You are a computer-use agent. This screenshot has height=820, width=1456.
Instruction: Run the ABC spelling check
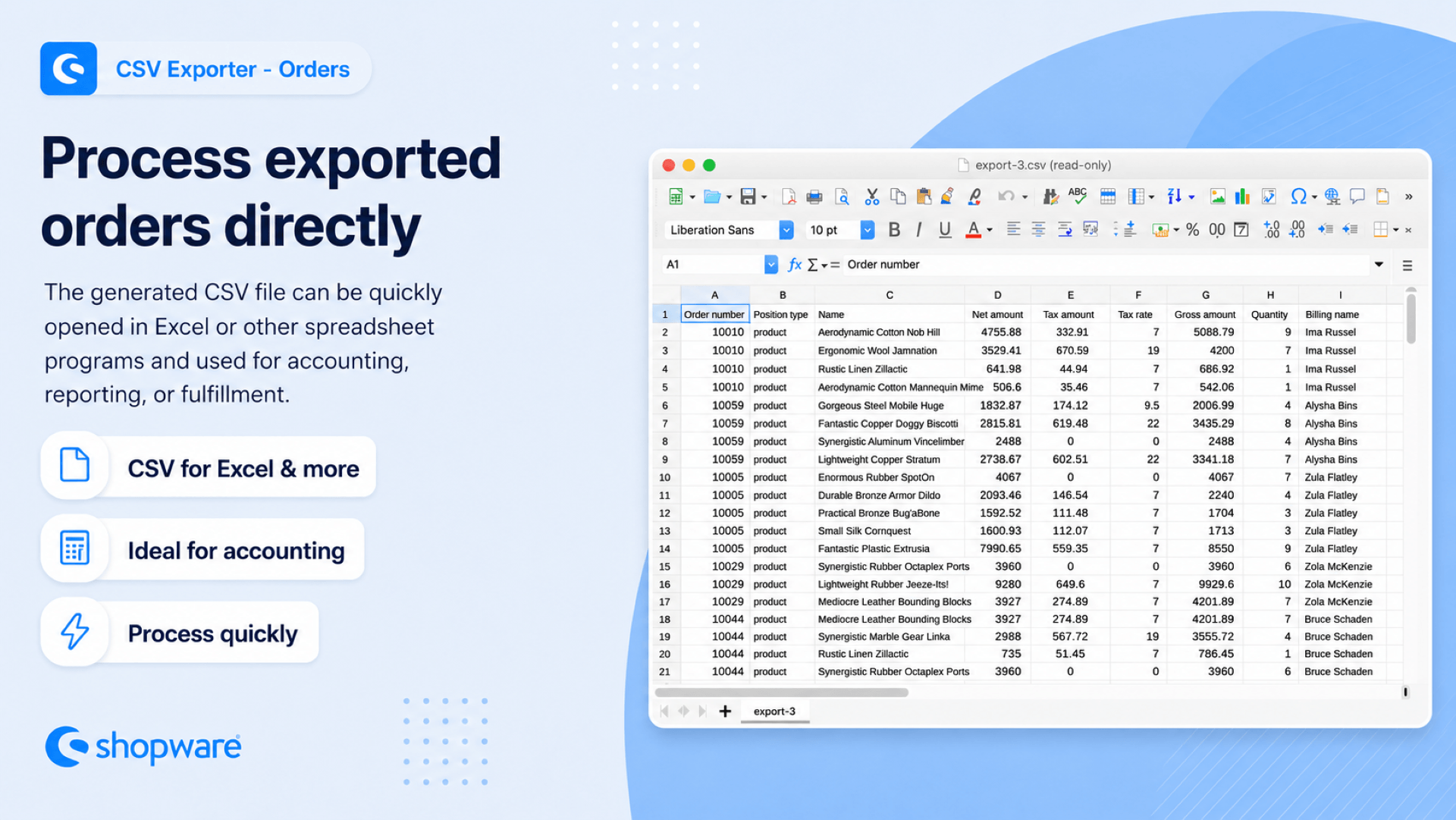point(1078,196)
